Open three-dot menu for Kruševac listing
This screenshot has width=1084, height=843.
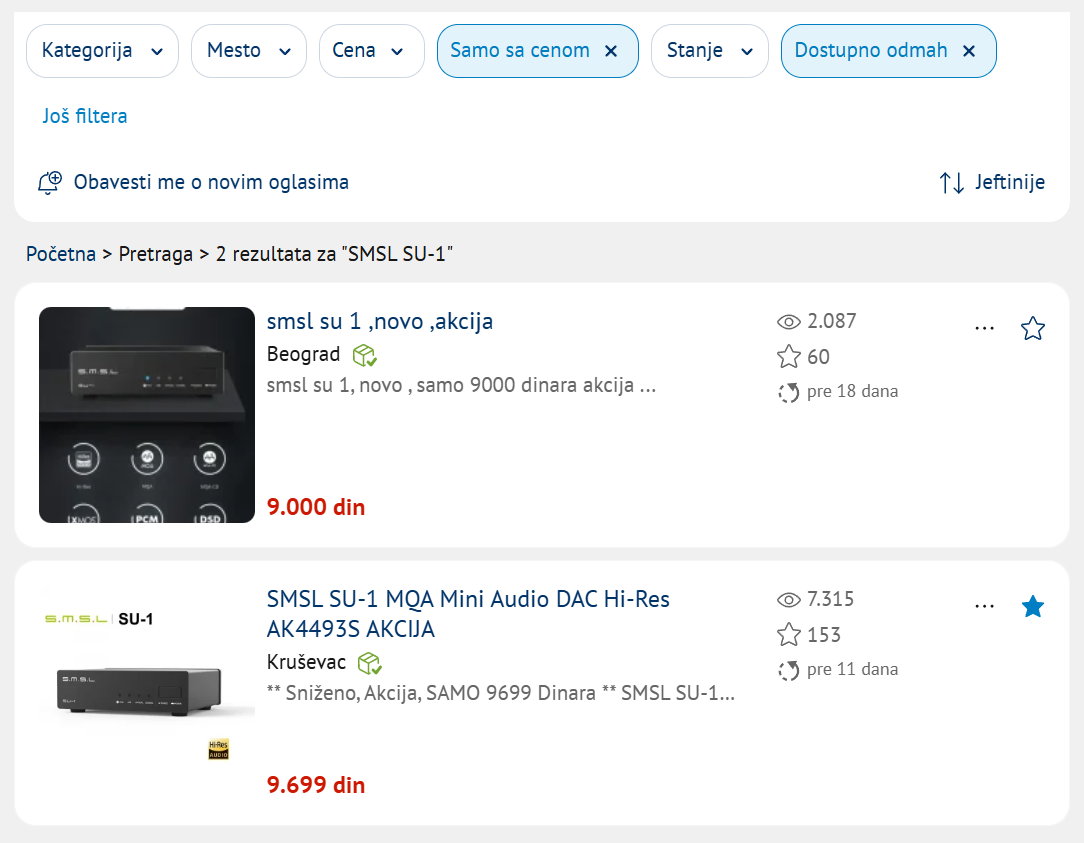(984, 606)
